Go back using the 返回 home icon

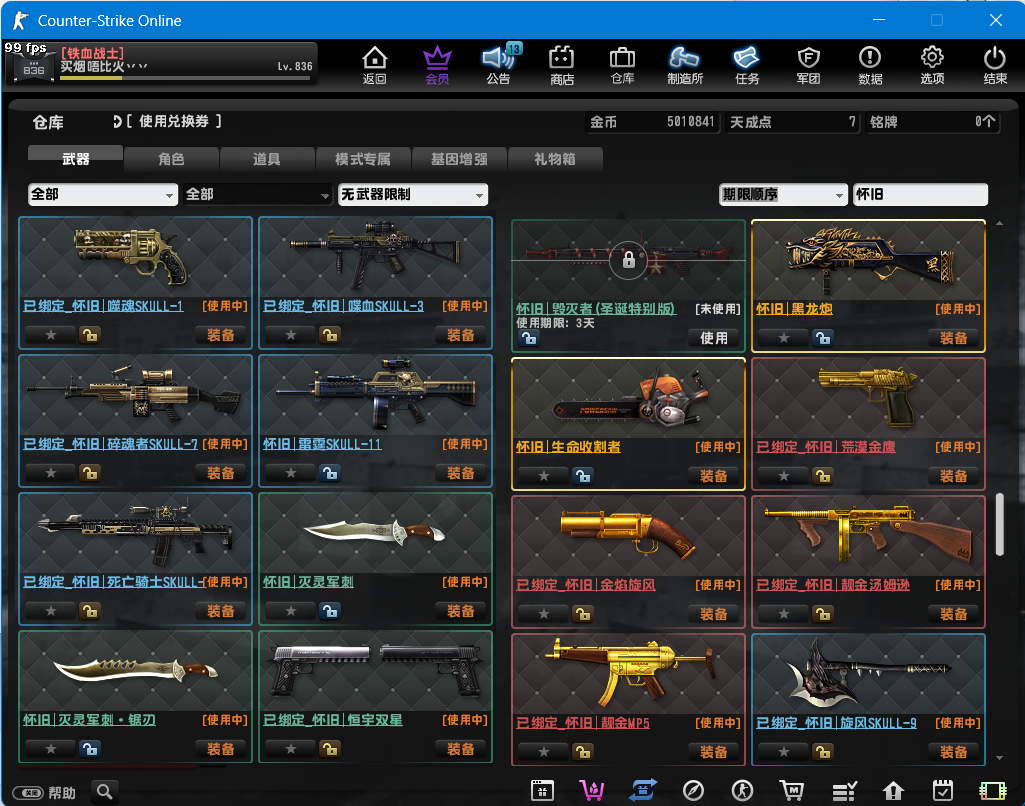pyautogui.click(x=375, y=65)
